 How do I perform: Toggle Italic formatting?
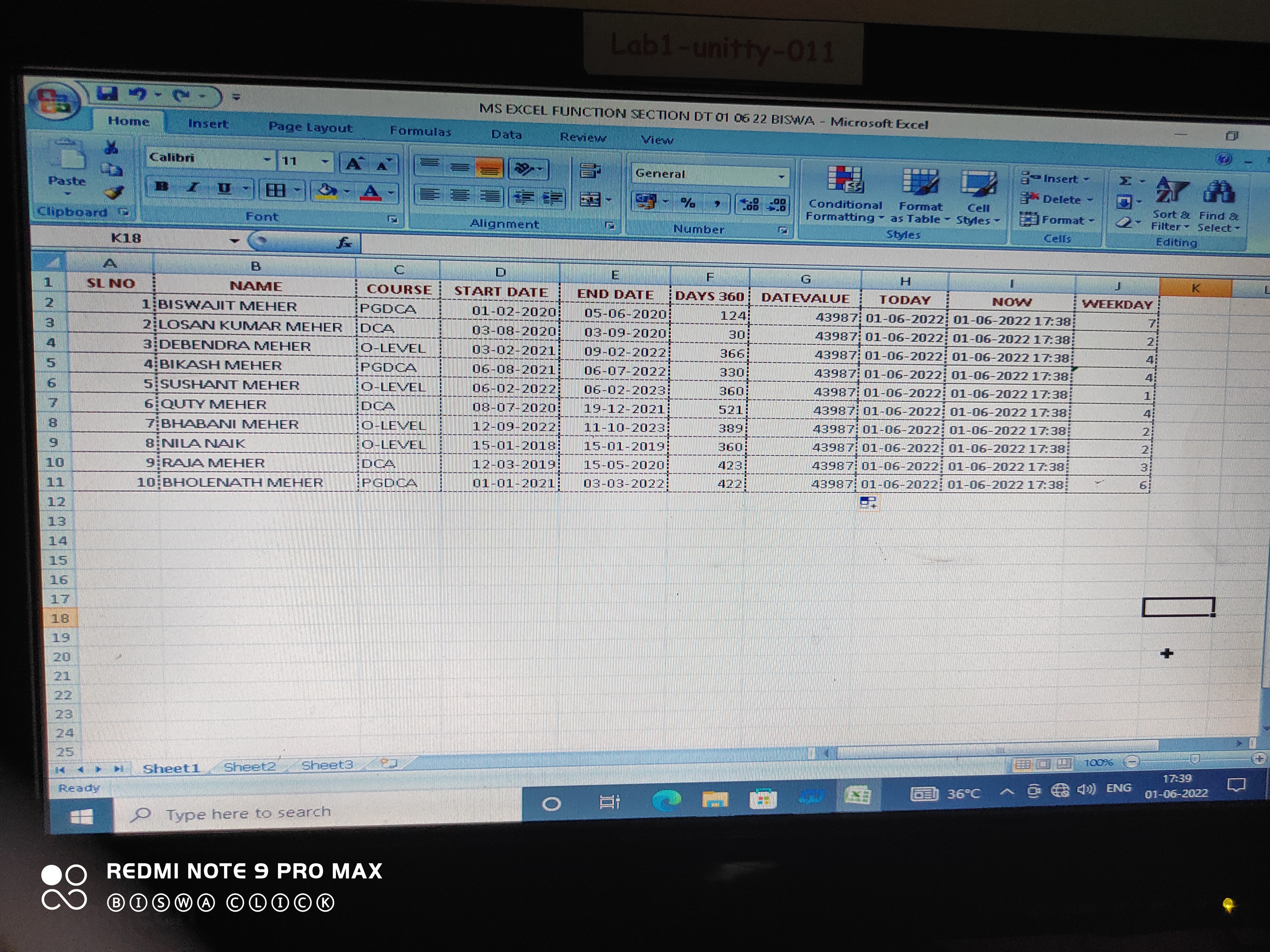click(x=193, y=187)
